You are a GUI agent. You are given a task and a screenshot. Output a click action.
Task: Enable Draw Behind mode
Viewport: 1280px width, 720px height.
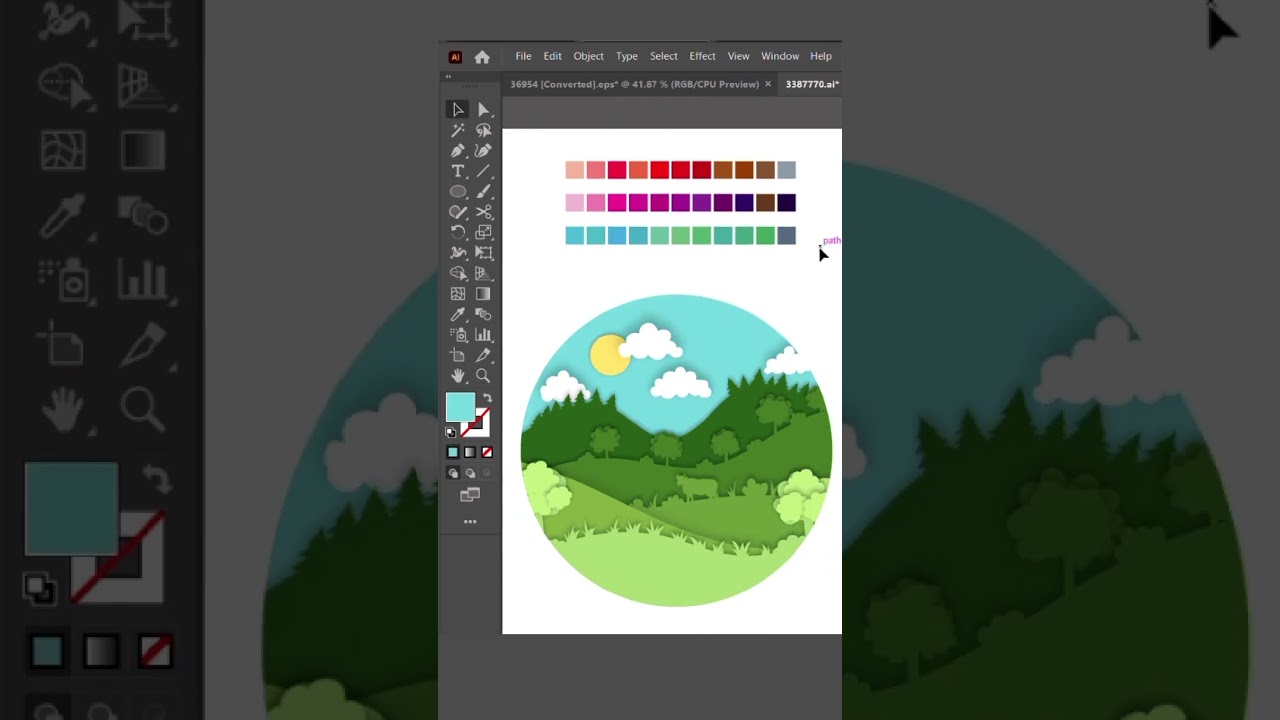click(470, 473)
